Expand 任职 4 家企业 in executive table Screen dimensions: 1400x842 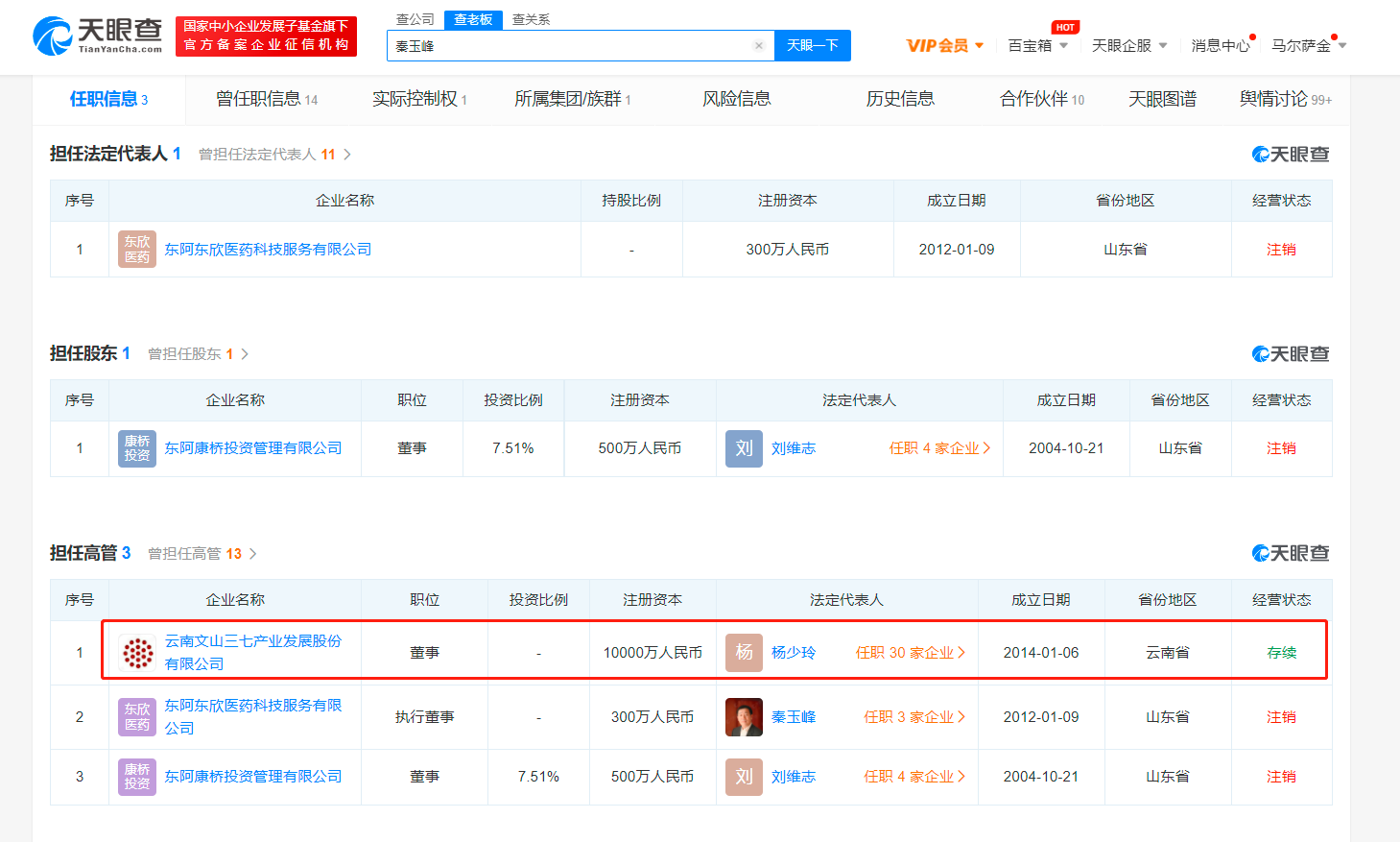[914, 777]
